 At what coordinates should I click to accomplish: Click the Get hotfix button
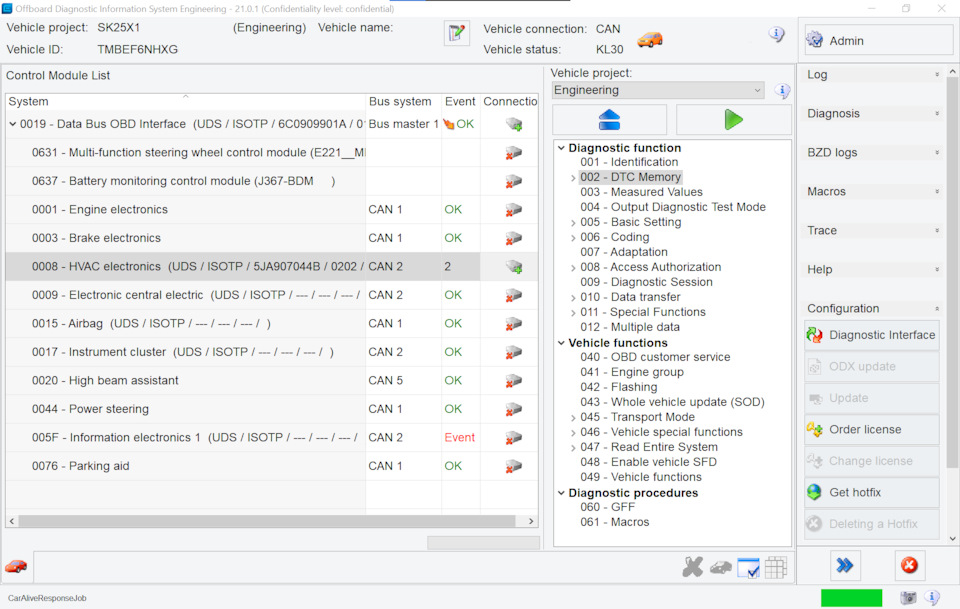point(872,493)
